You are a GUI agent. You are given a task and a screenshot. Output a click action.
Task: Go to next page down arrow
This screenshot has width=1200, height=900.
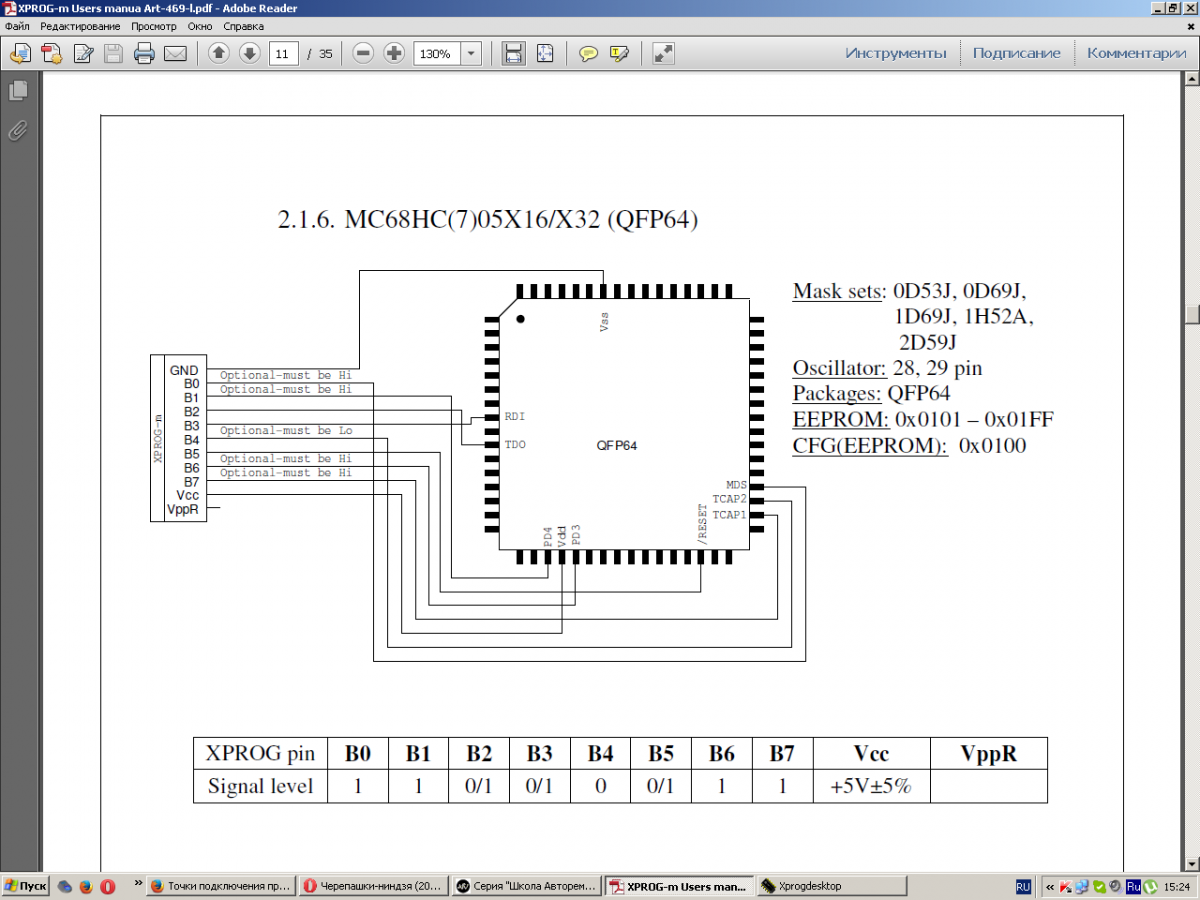click(250, 53)
